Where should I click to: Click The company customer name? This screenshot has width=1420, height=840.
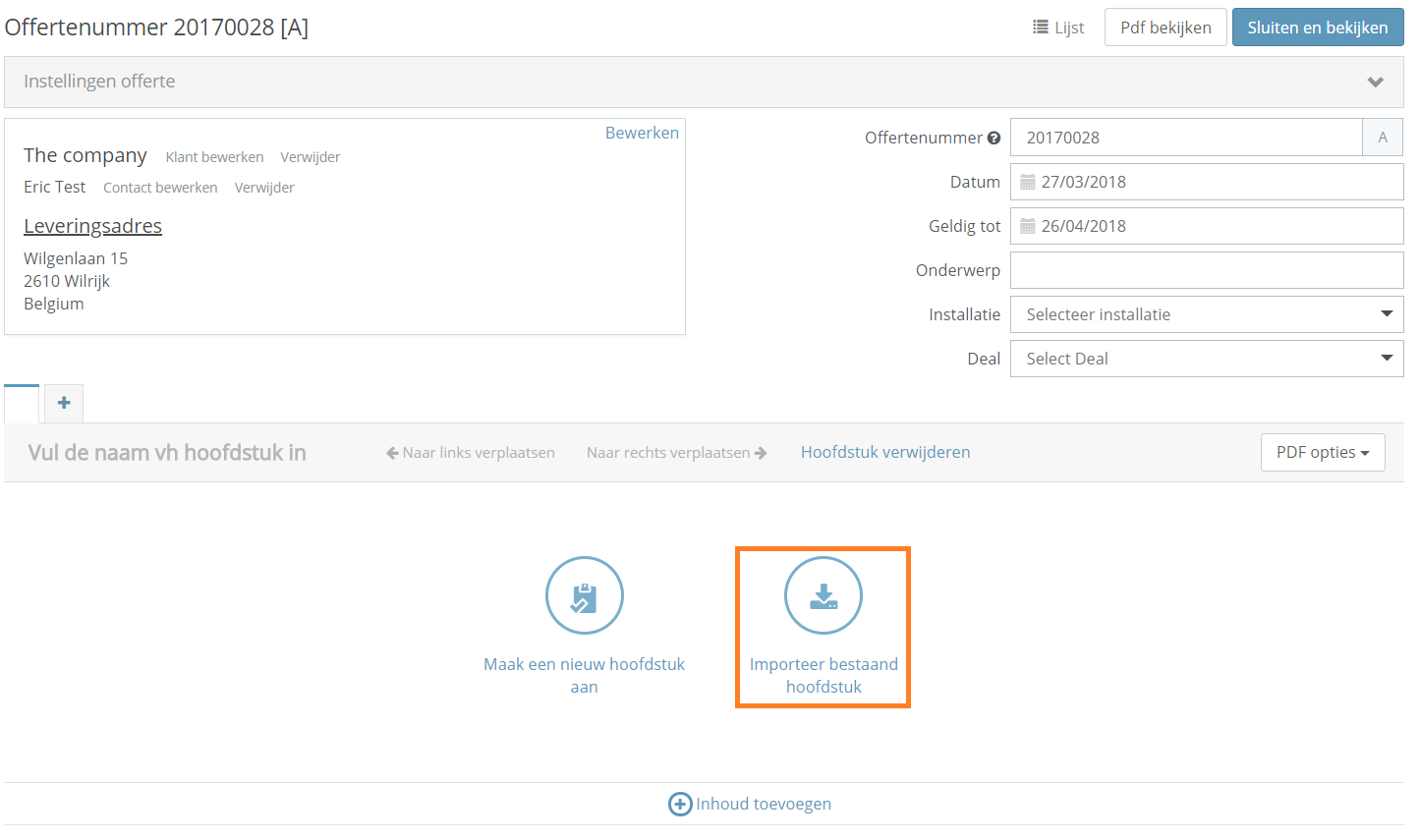click(85, 155)
